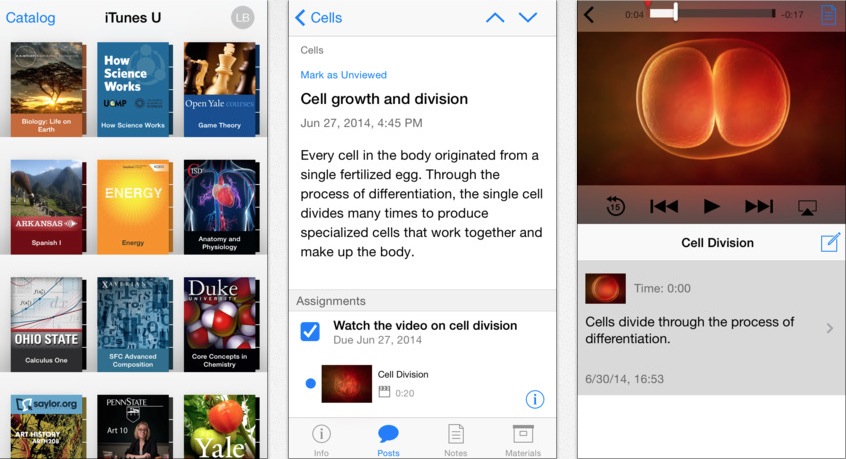The height and width of the screenshot is (459, 846).
Task: Switch to the Posts tab
Action: (388, 440)
